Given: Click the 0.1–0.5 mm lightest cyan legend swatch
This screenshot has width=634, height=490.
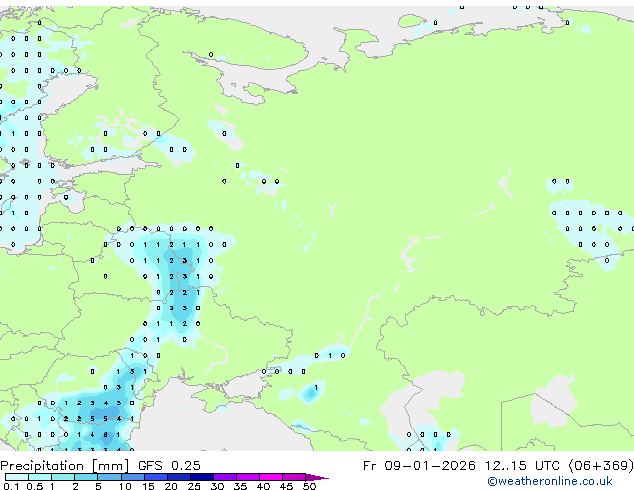Looking at the screenshot, I should (17, 477).
